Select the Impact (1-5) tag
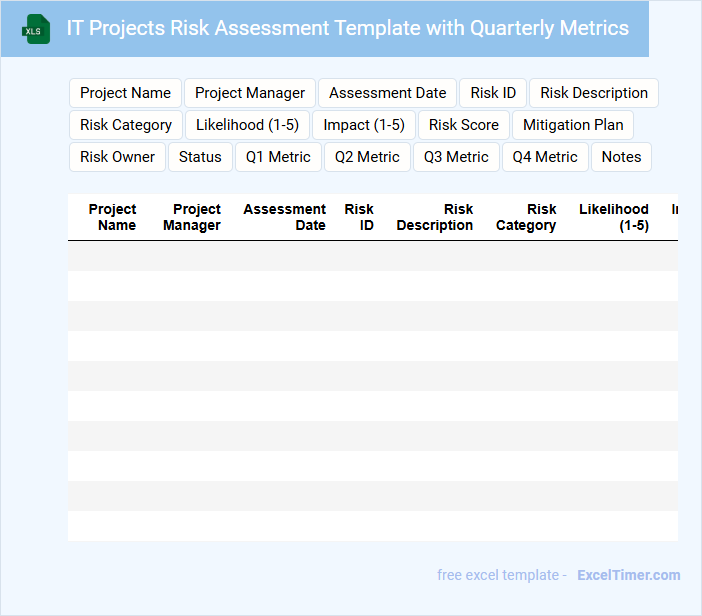Image resolution: width=702 pixels, height=616 pixels. tap(364, 125)
